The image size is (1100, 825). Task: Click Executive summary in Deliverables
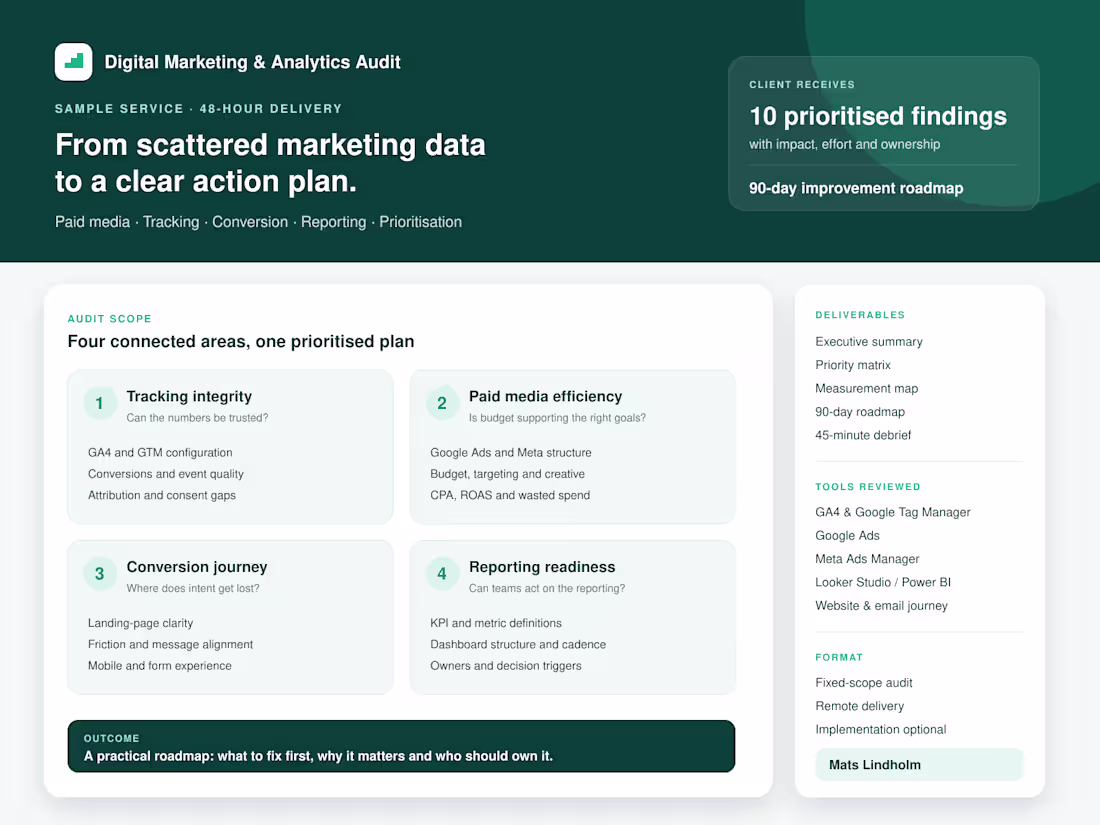click(868, 342)
